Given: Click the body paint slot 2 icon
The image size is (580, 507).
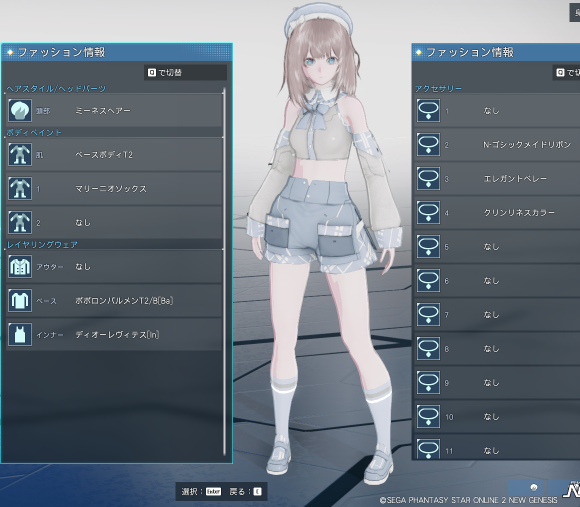Looking at the screenshot, I should [x=20, y=223].
